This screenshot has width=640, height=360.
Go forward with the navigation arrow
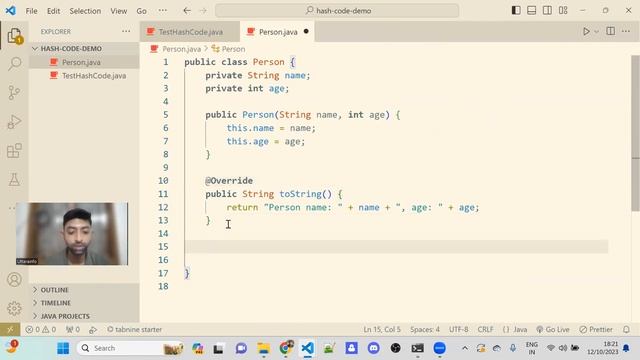coord(203,11)
